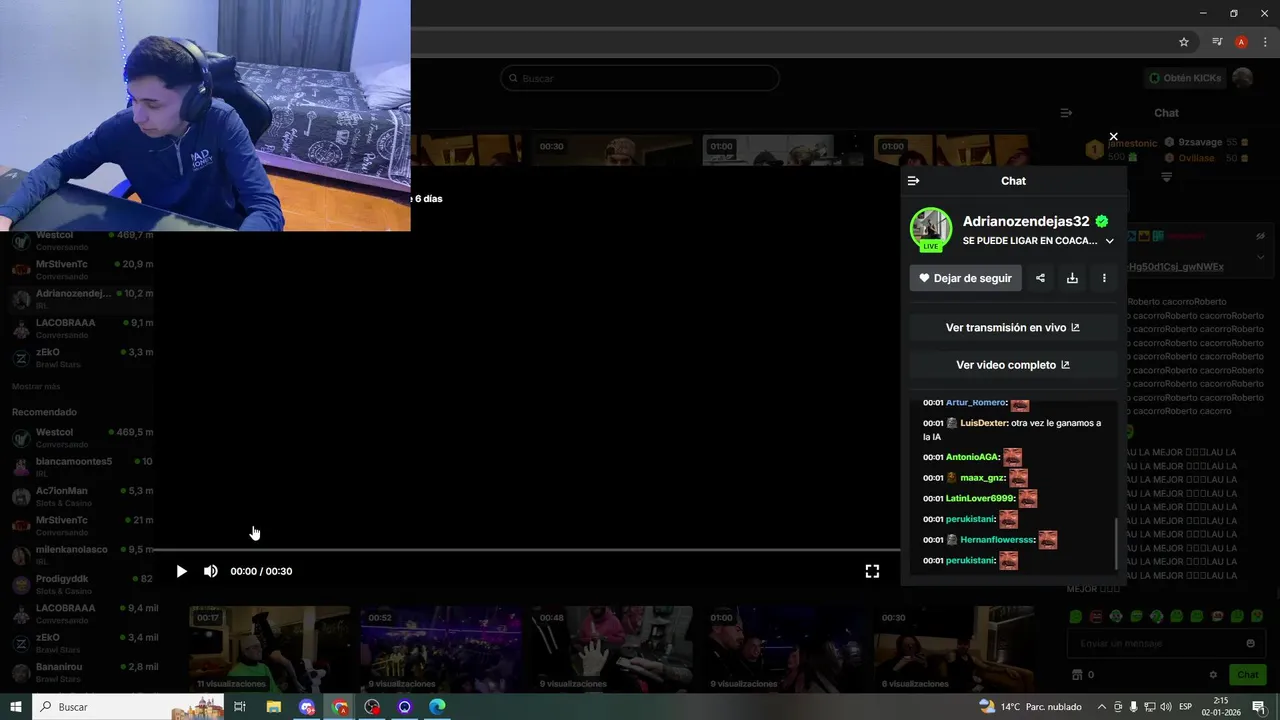Open the Windows notification center
The height and width of the screenshot is (720, 1280).
[1258, 707]
